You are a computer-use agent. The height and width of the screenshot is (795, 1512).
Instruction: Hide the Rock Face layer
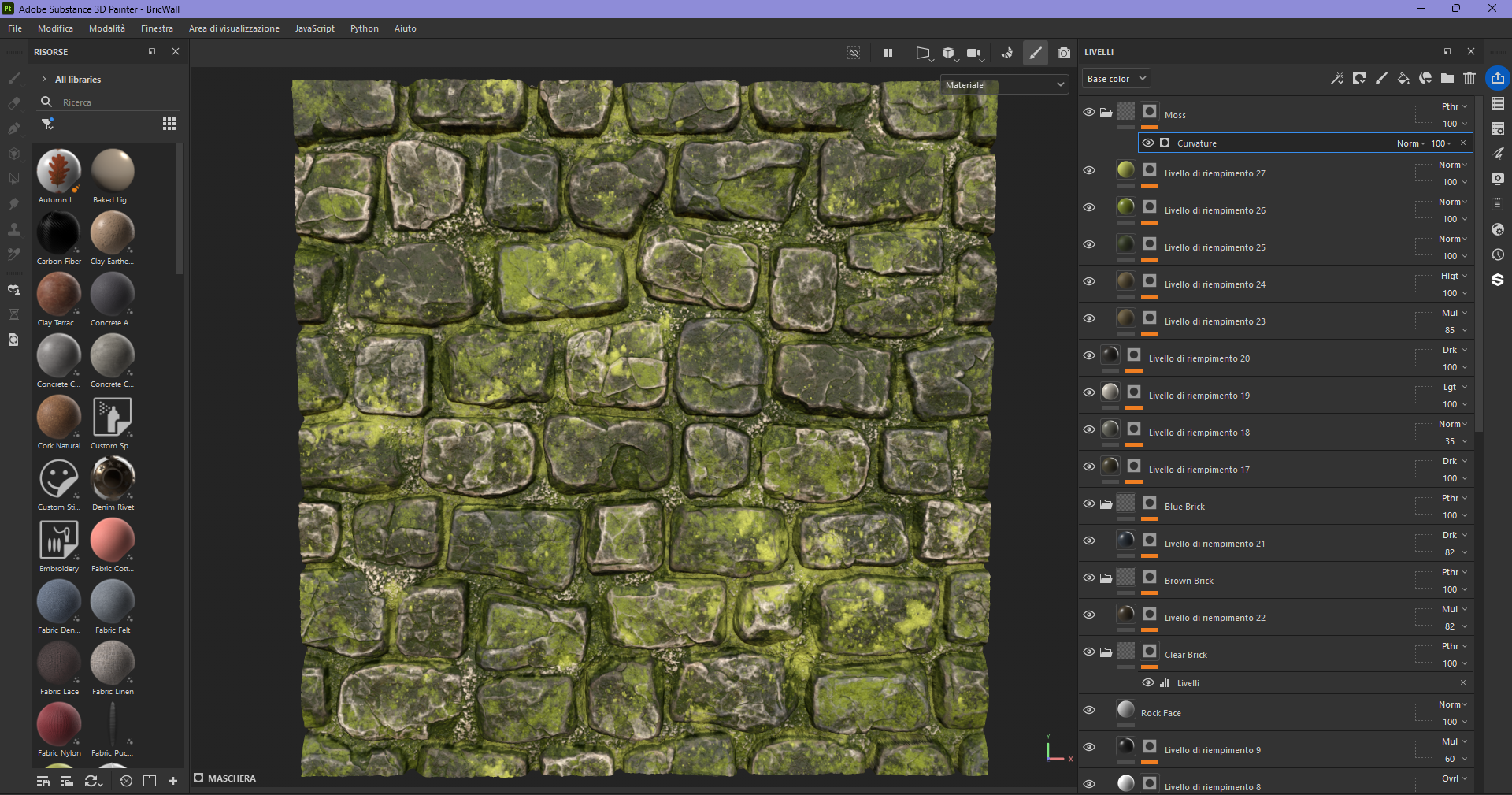click(x=1089, y=710)
